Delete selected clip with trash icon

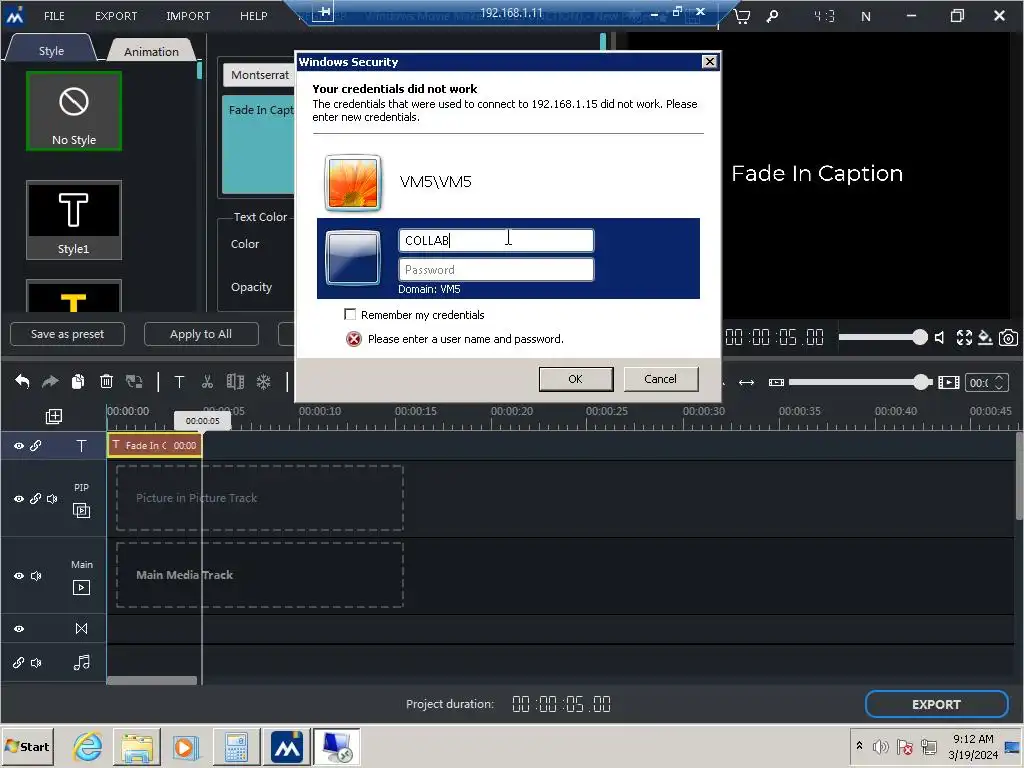click(106, 381)
